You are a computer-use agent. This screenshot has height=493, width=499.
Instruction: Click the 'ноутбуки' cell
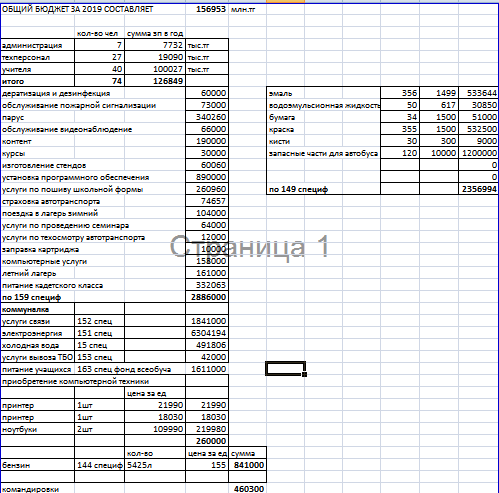coord(38,429)
